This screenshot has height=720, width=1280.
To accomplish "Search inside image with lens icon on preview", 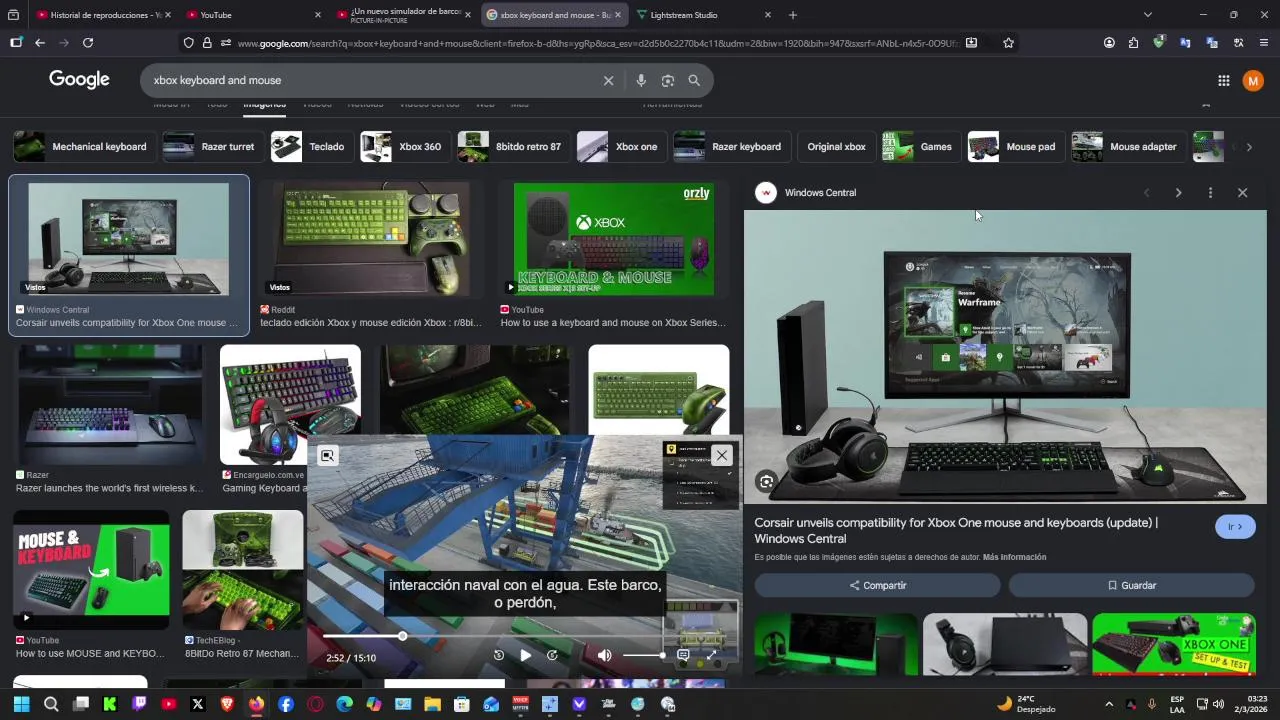I will [x=766, y=482].
